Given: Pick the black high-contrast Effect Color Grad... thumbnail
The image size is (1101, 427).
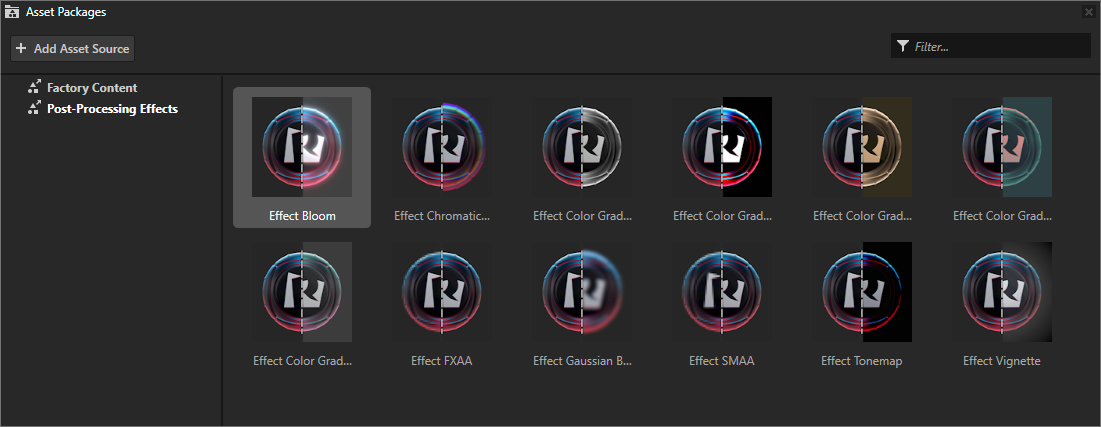Looking at the screenshot, I should [x=722, y=147].
